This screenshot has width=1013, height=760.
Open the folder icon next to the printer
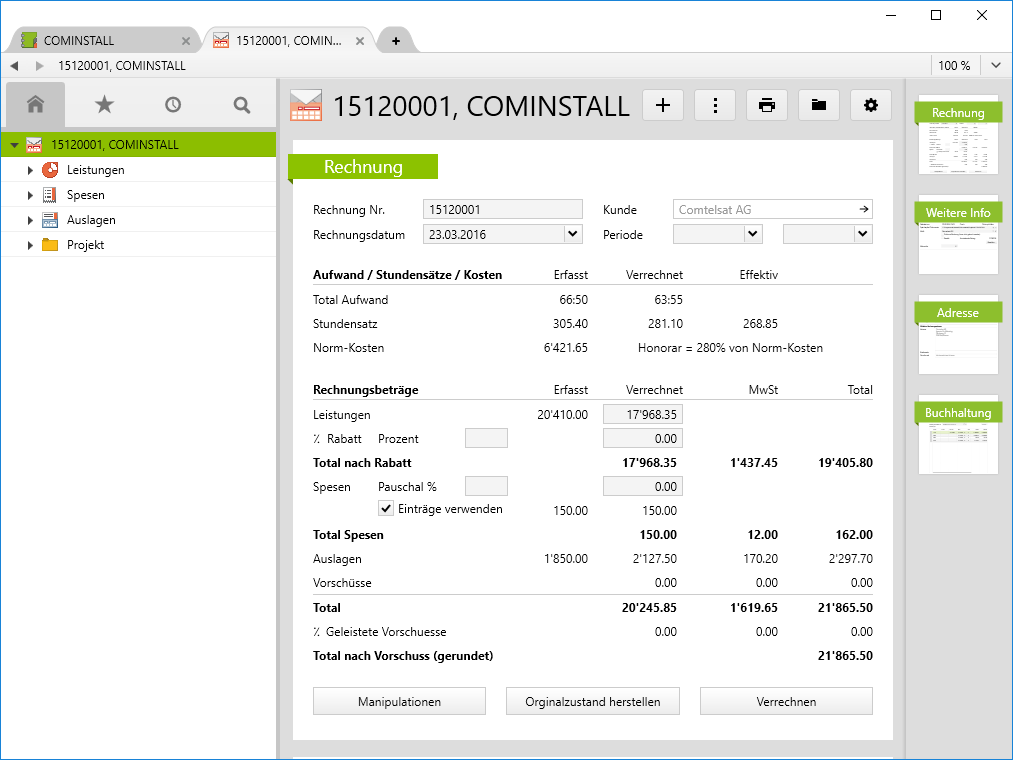pyautogui.click(x=818, y=104)
